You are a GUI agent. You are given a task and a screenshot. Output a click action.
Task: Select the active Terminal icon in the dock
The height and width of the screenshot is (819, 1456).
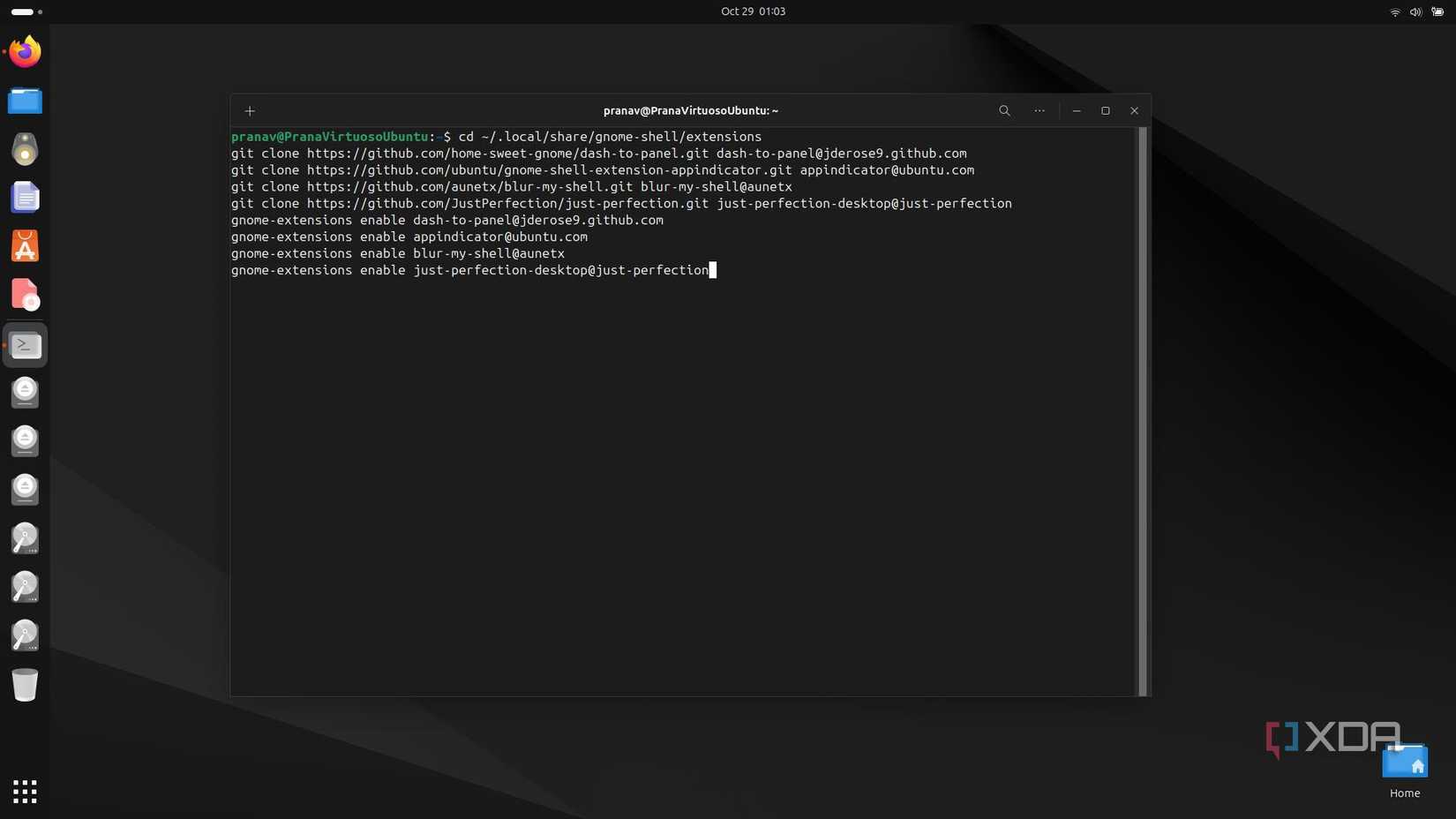coord(25,345)
